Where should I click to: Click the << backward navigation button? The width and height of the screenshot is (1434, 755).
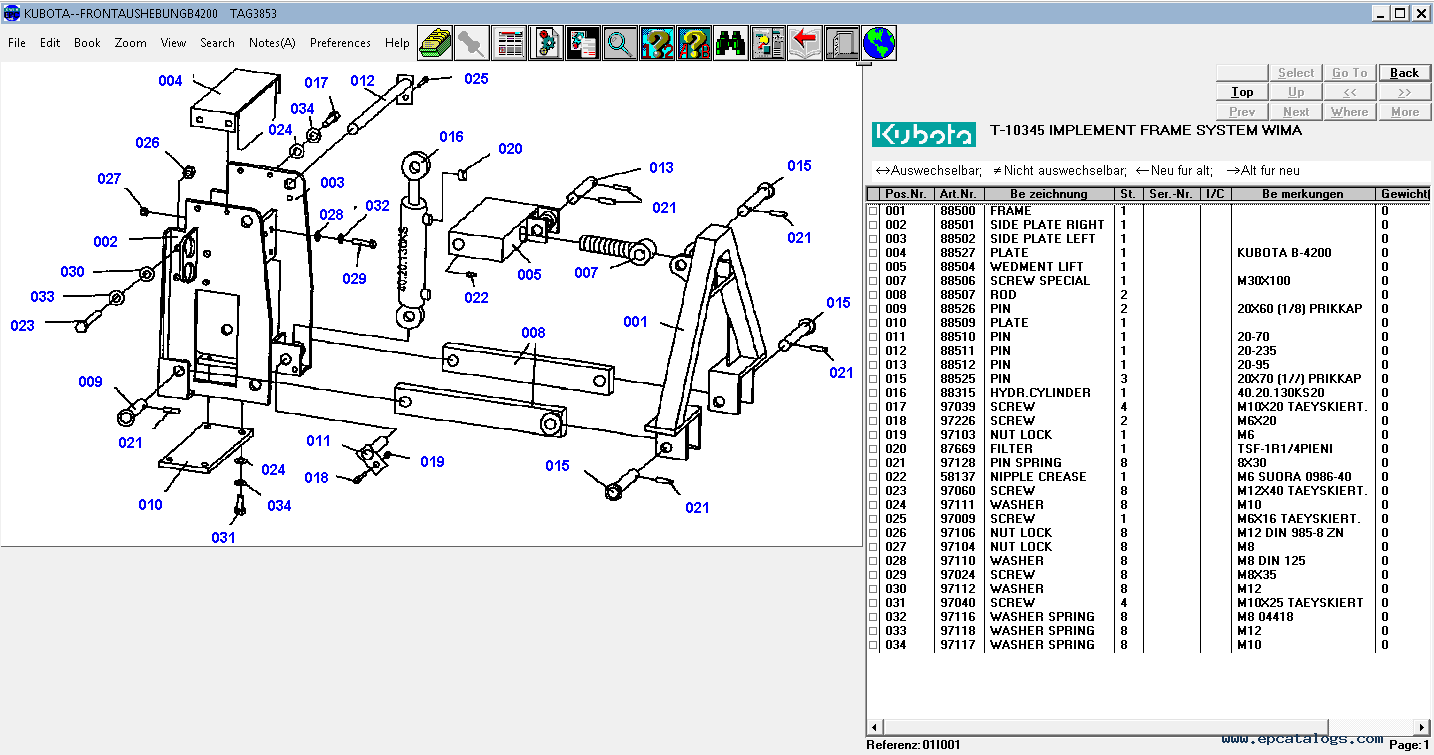click(1350, 92)
